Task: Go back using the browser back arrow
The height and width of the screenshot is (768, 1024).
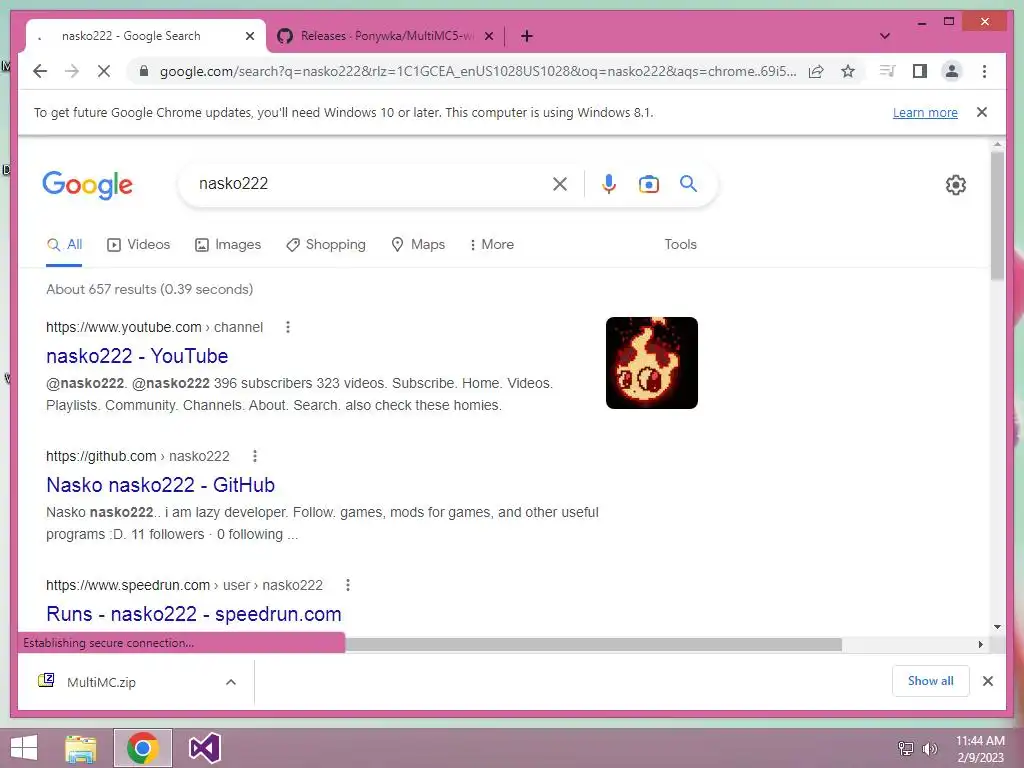Action: click(40, 71)
